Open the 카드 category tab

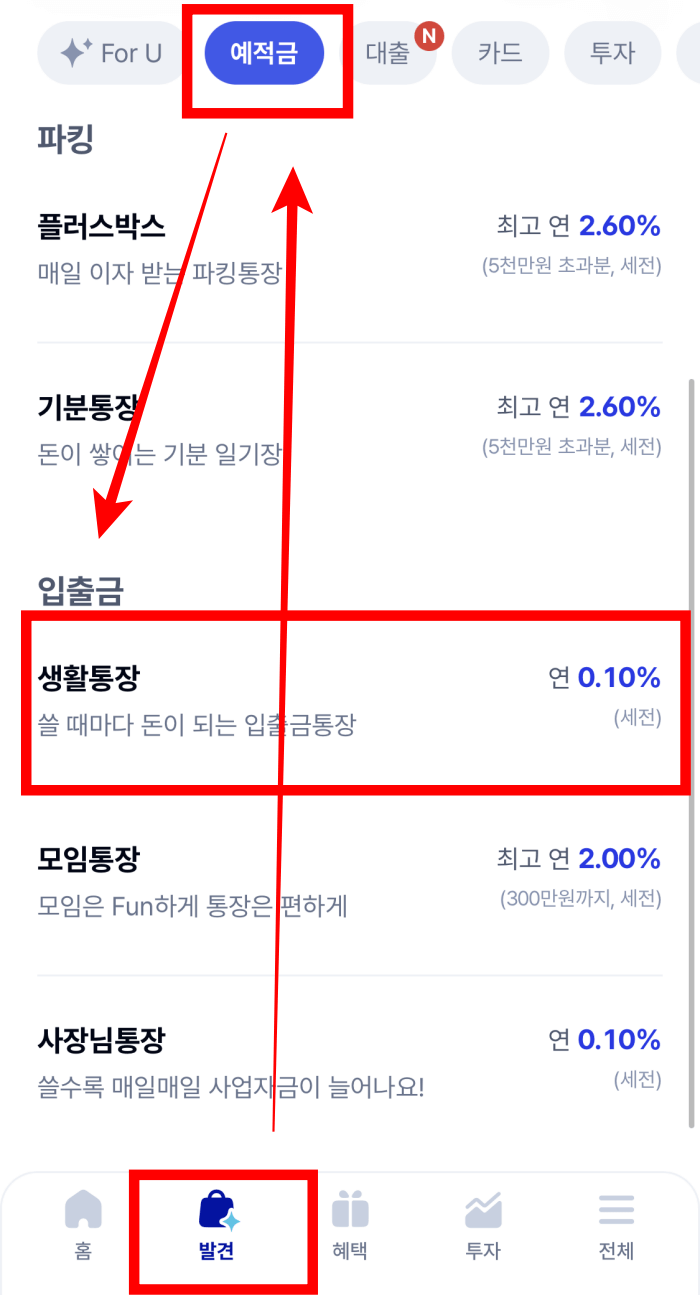(x=500, y=53)
